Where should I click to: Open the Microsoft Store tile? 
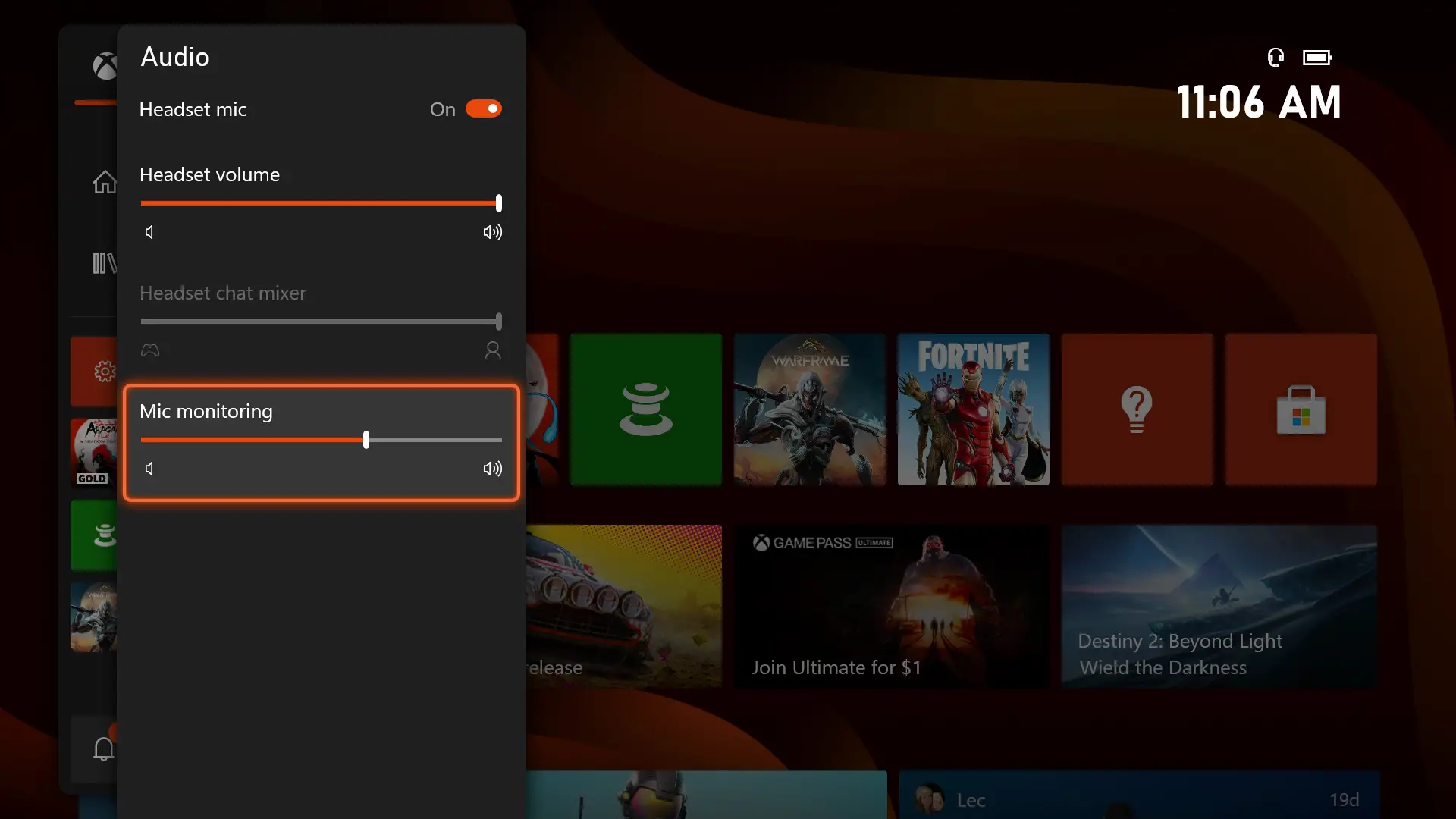pyautogui.click(x=1301, y=409)
